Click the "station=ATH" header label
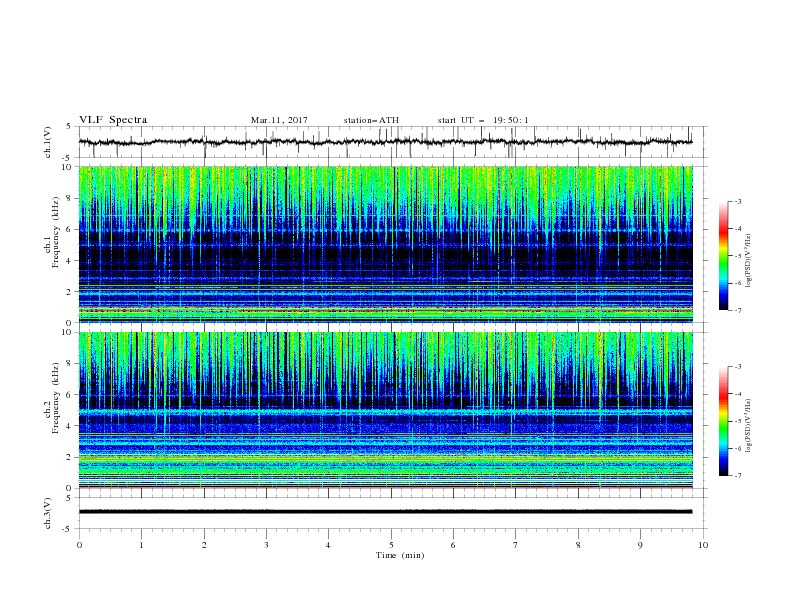The height and width of the screenshot is (612, 792). [x=371, y=120]
